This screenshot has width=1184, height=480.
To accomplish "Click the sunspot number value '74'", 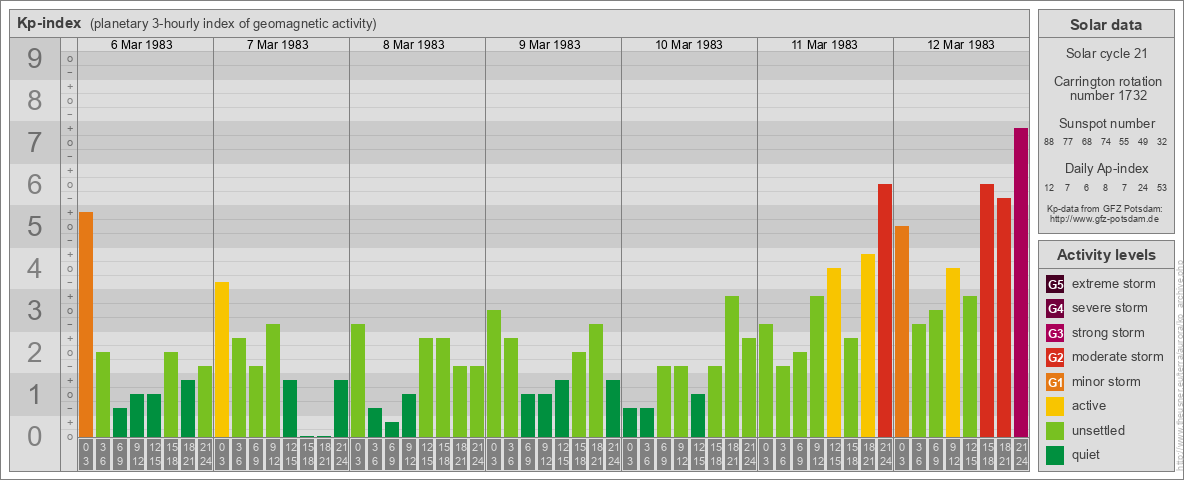I will 1105,142.
